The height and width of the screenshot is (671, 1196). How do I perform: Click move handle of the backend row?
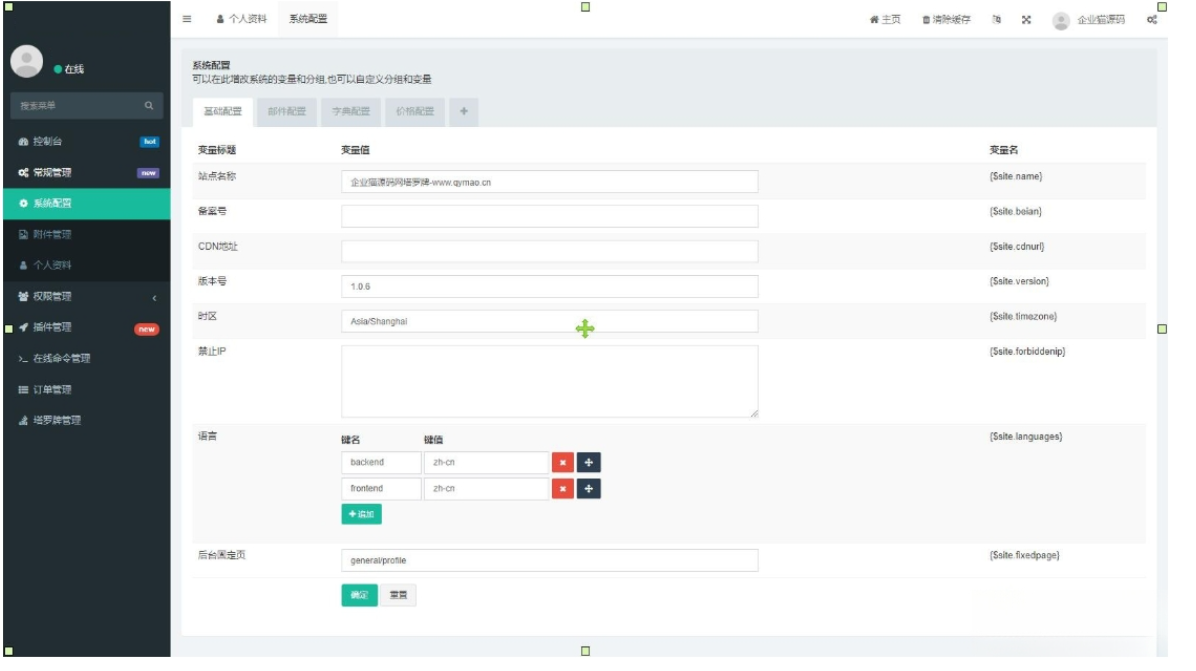pos(589,463)
